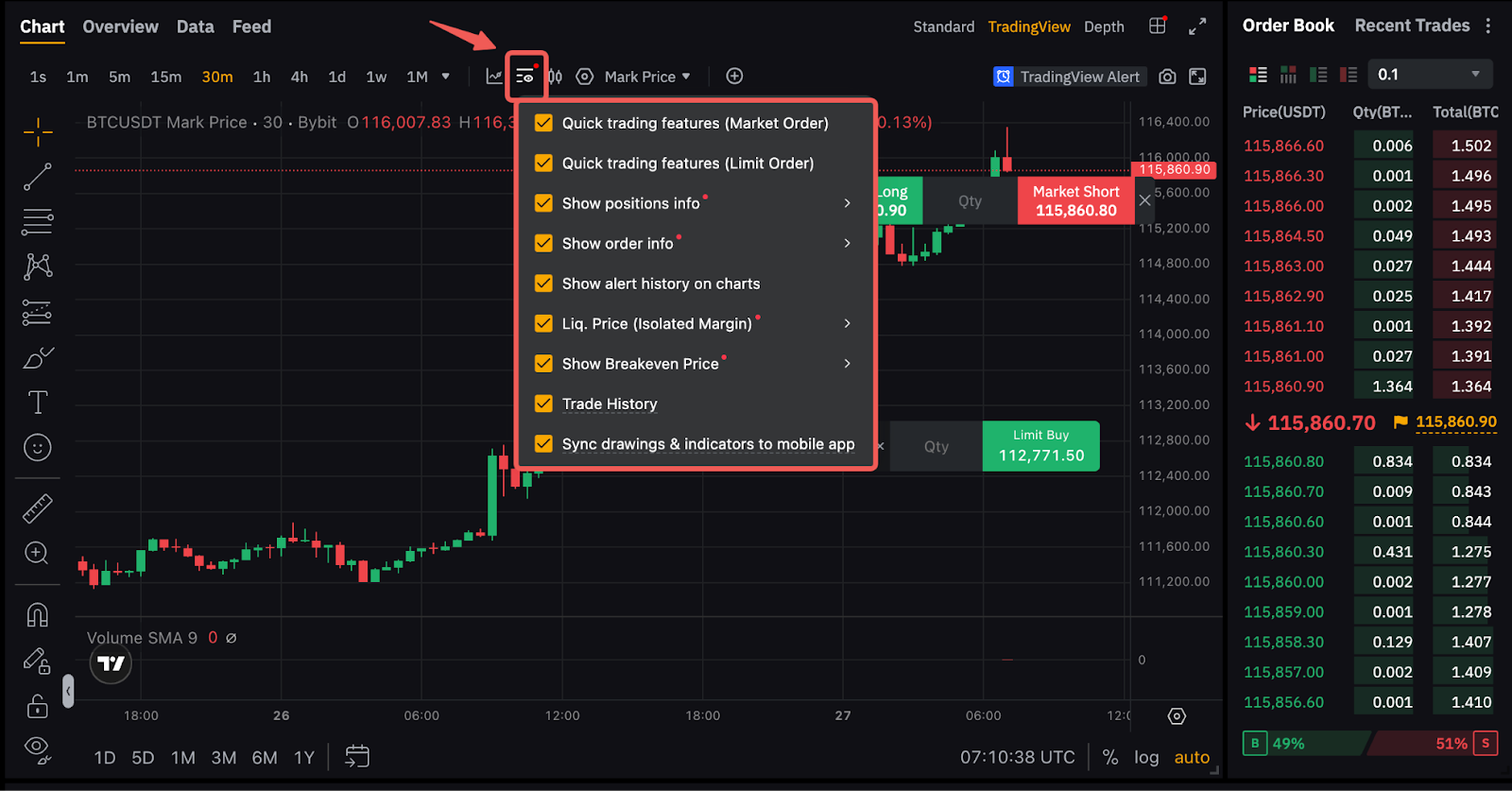Click the Limit Buy button
Viewport: 1512px width, 791px height.
1040,446
